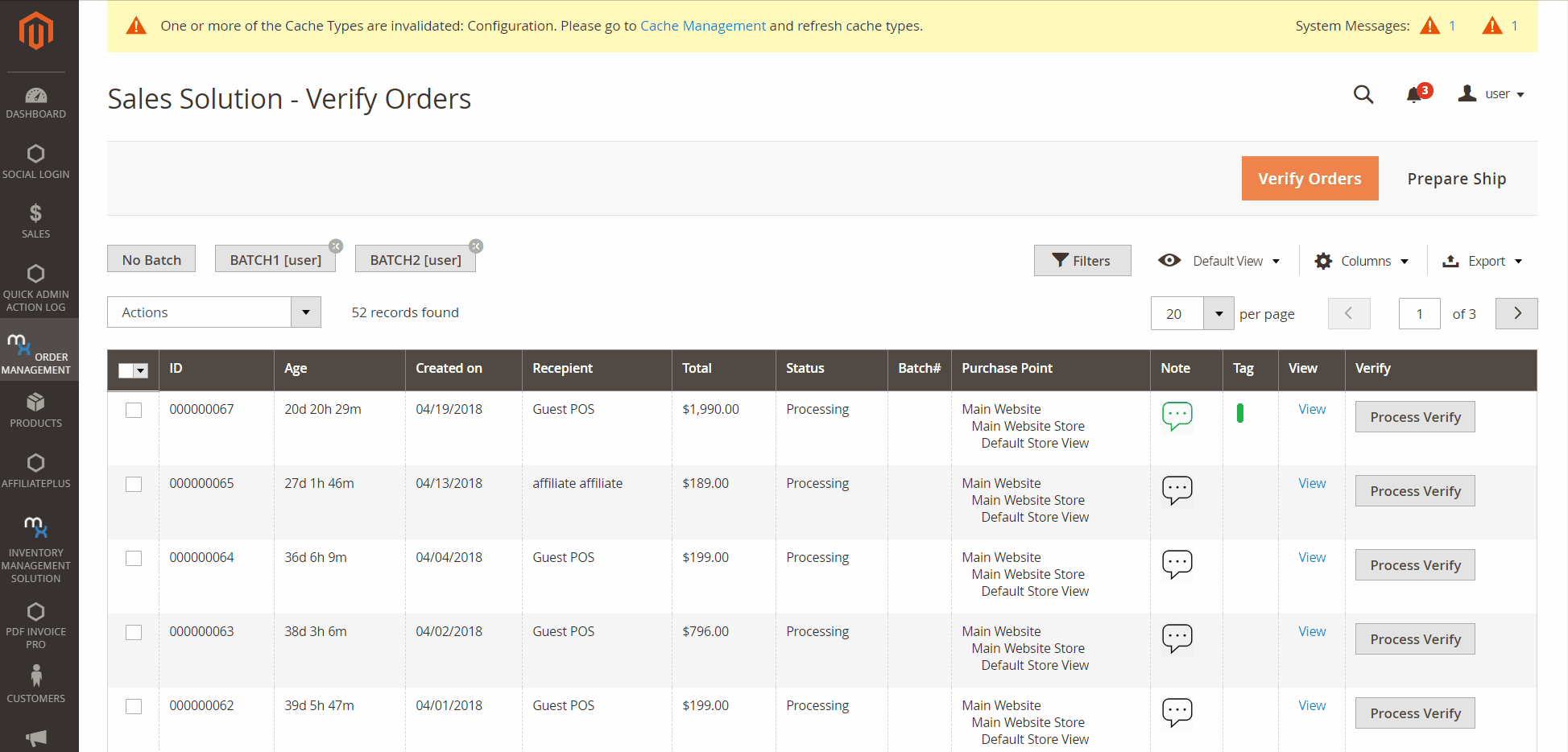Open PDF Invoice Pro sidebar menu
This screenshot has width=1568, height=752.
coord(36,626)
